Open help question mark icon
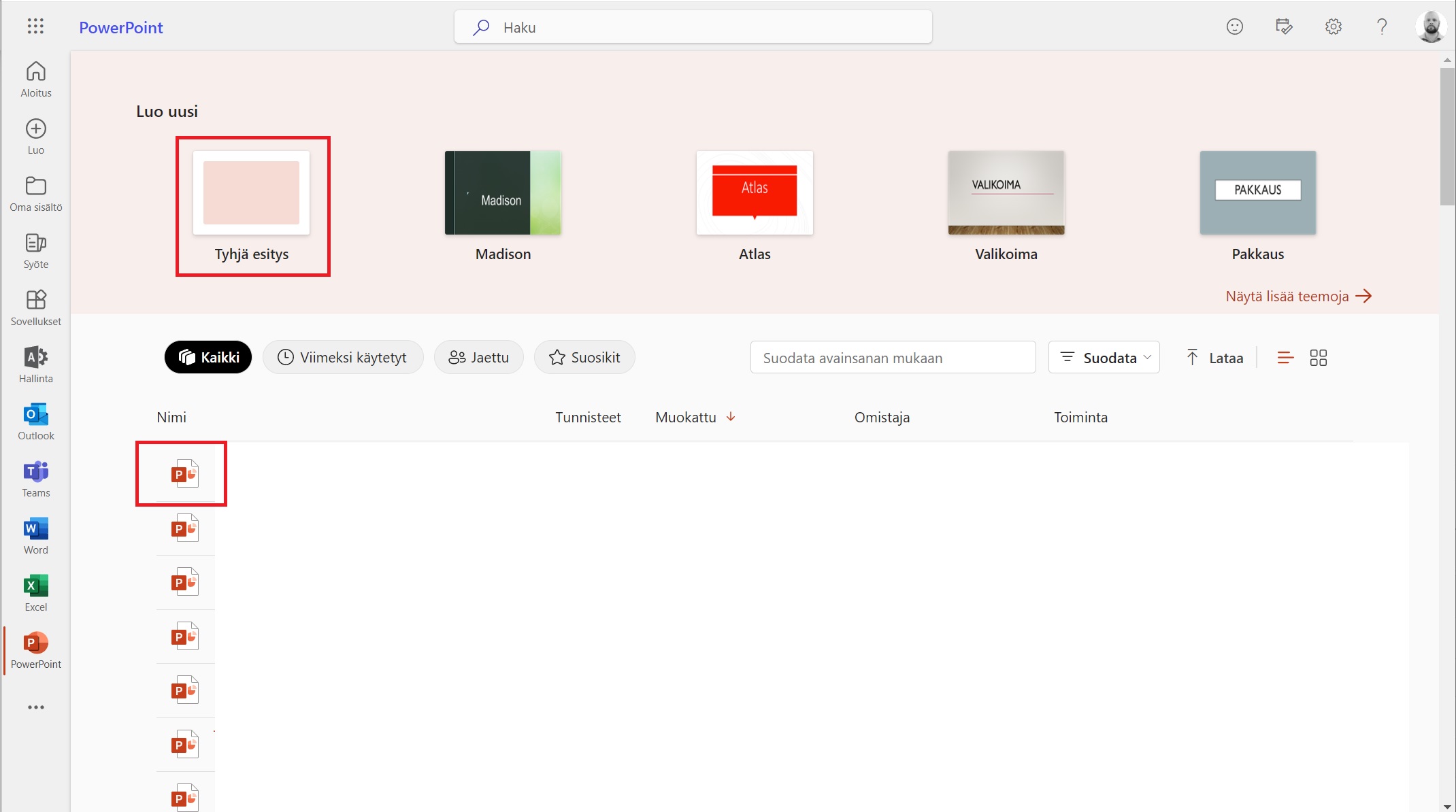The width and height of the screenshot is (1456, 812). click(x=1382, y=27)
